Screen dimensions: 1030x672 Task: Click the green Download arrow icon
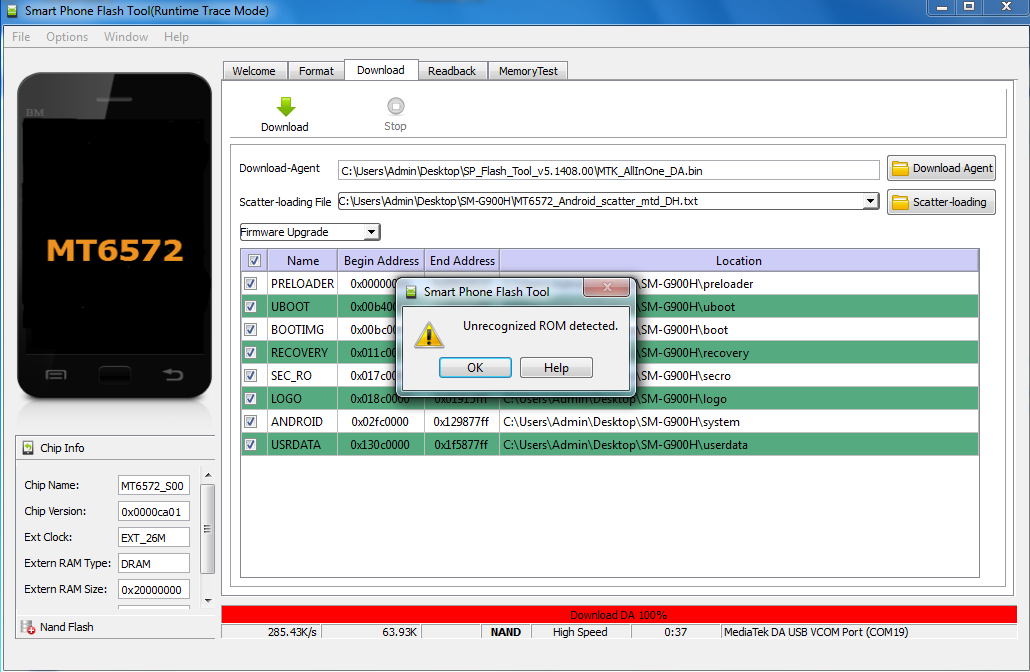click(285, 107)
